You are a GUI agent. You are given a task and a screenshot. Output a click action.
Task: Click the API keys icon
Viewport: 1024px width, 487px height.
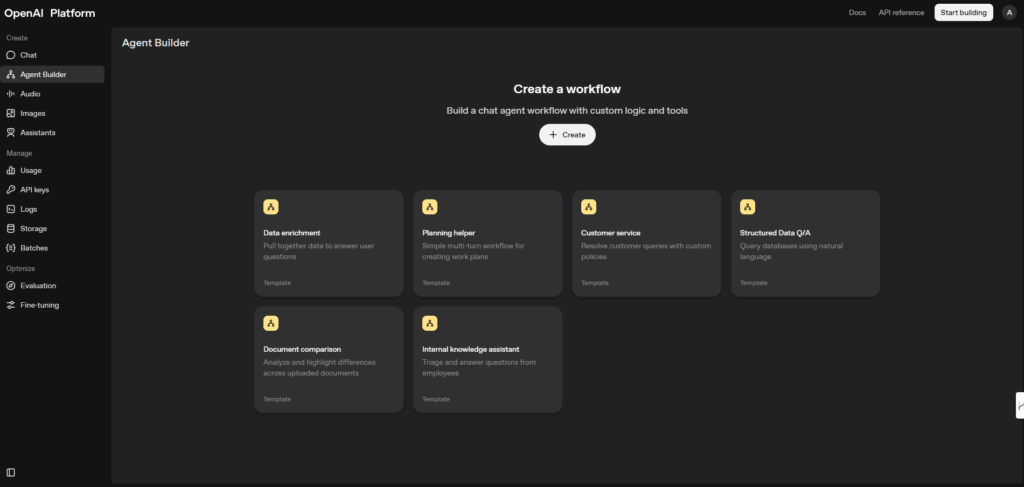[x=11, y=190]
